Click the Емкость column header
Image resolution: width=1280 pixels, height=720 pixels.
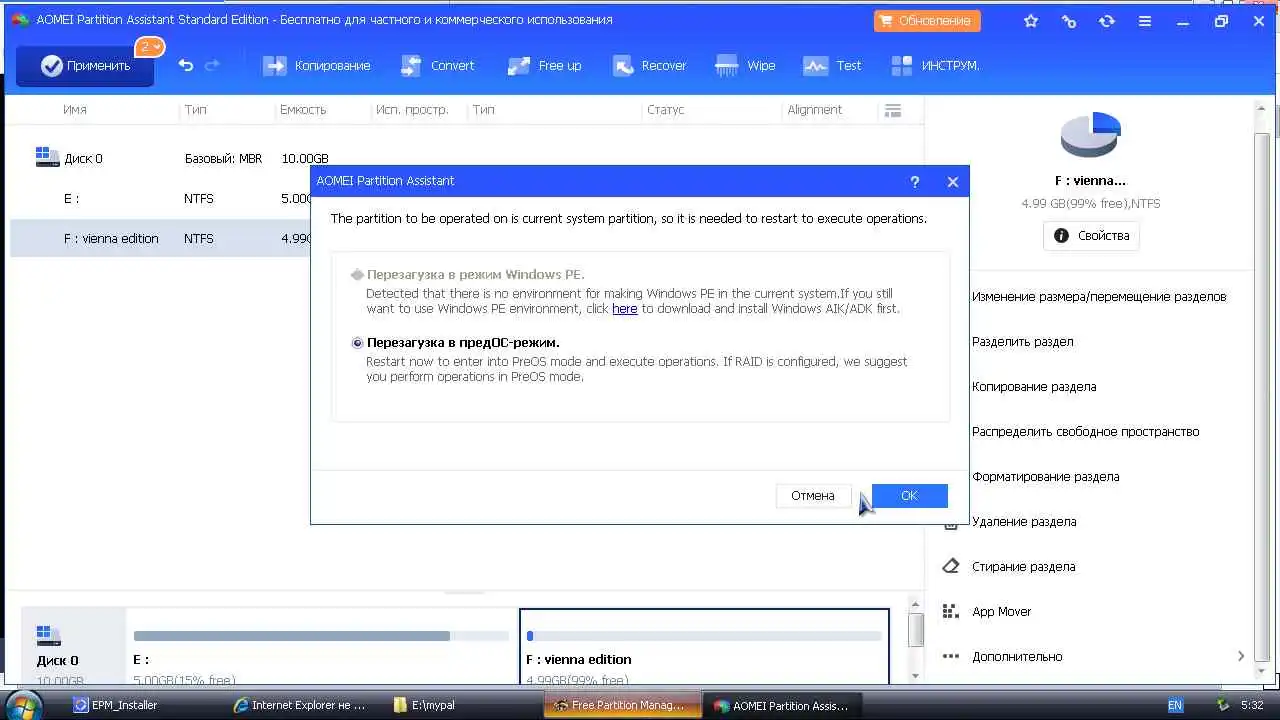(303, 110)
